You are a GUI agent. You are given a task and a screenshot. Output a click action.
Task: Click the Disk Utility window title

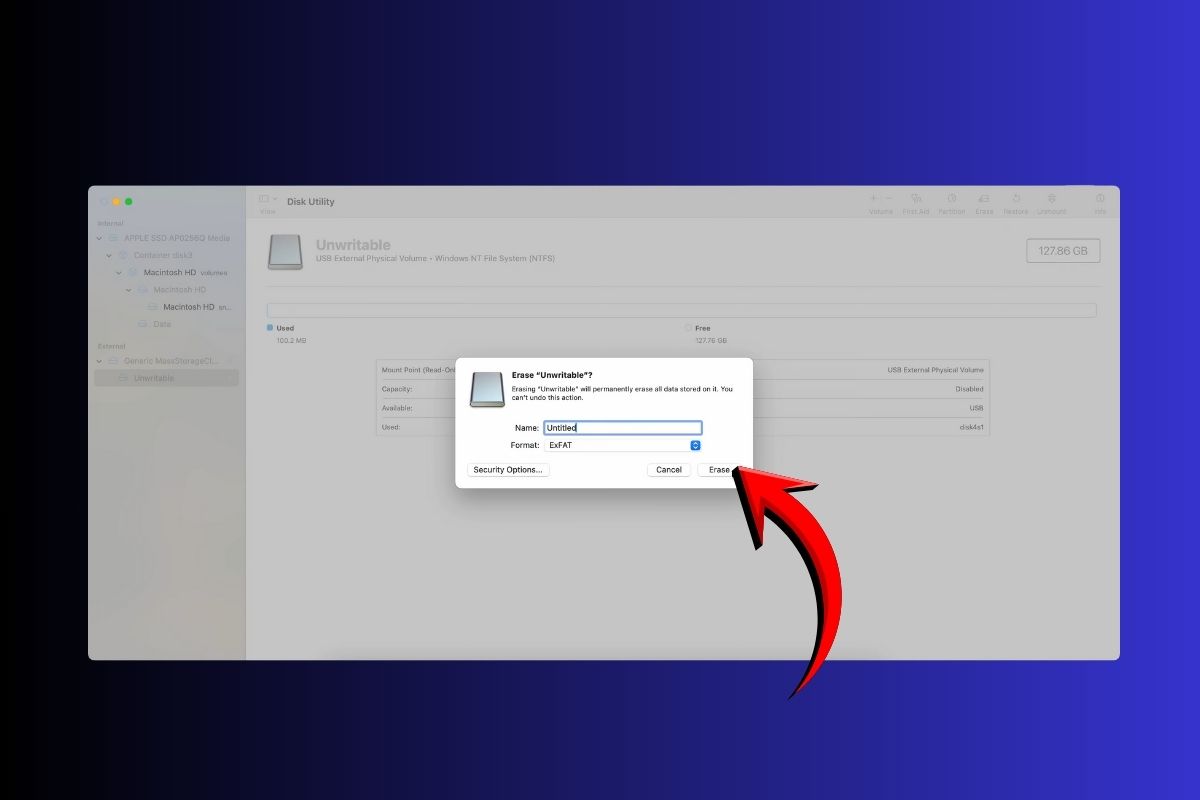pyautogui.click(x=311, y=202)
